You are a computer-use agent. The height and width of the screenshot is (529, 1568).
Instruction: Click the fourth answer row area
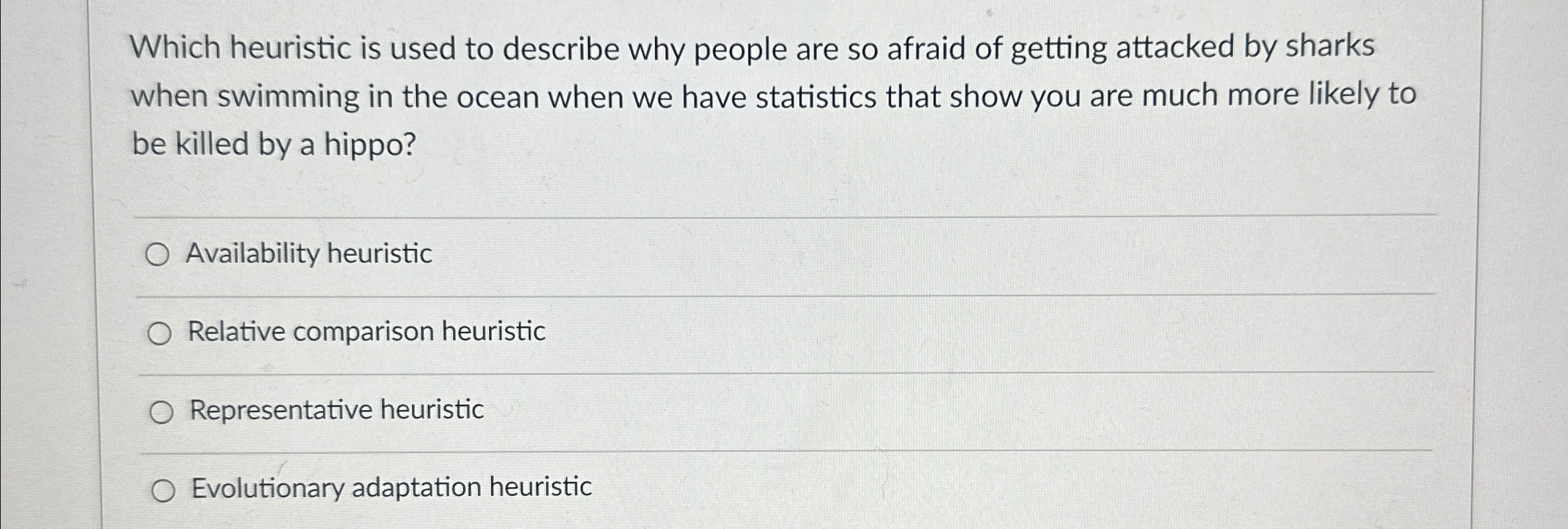[x=664, y=488]
